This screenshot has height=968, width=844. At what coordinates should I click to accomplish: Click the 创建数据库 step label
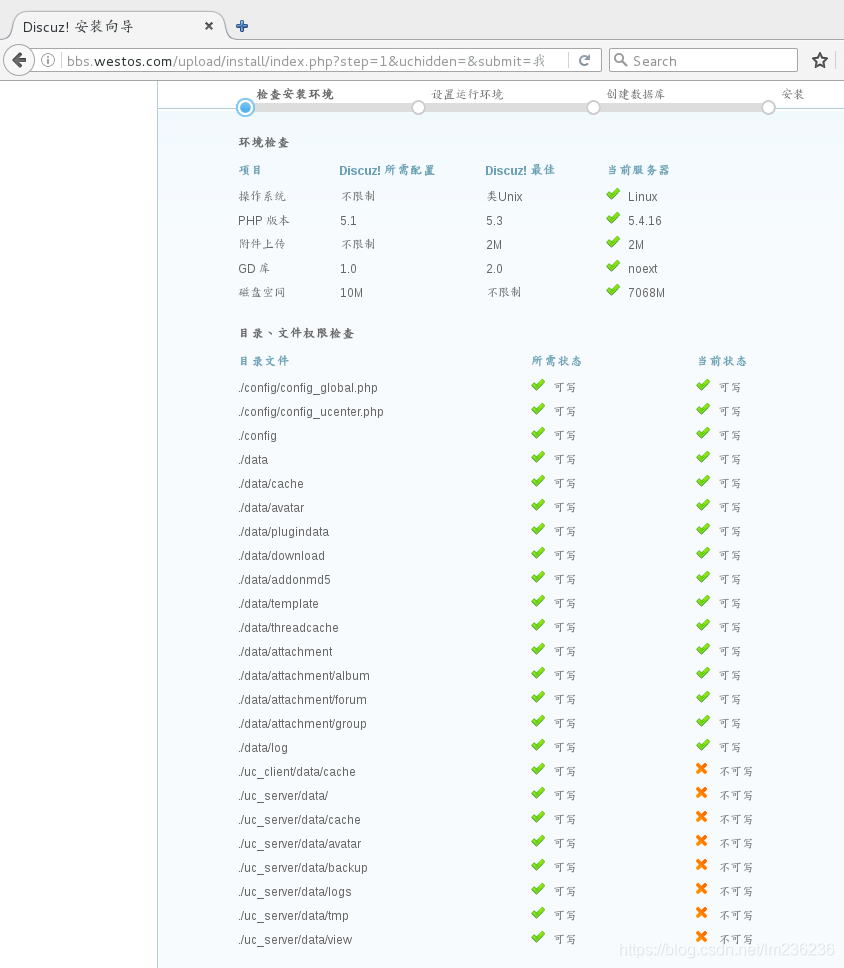[x=635, y=94]
